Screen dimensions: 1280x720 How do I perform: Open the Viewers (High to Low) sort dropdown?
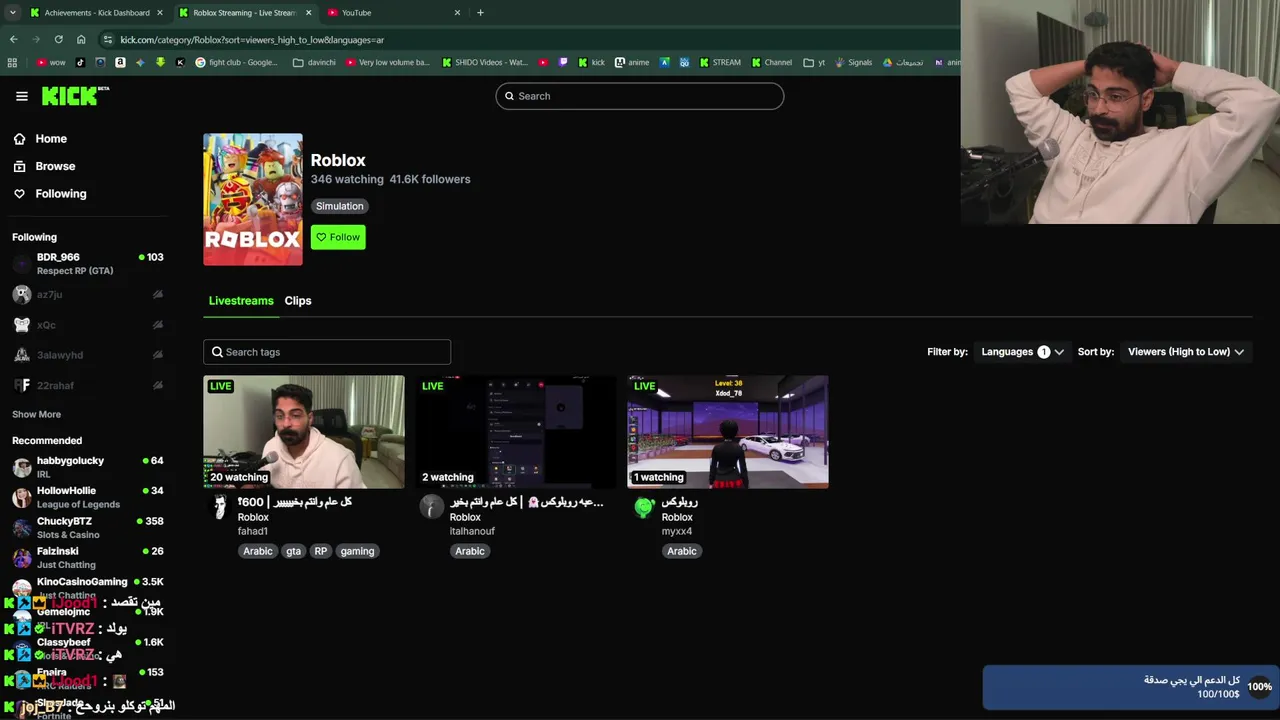pyautogui.click(x=1186, y=352)
